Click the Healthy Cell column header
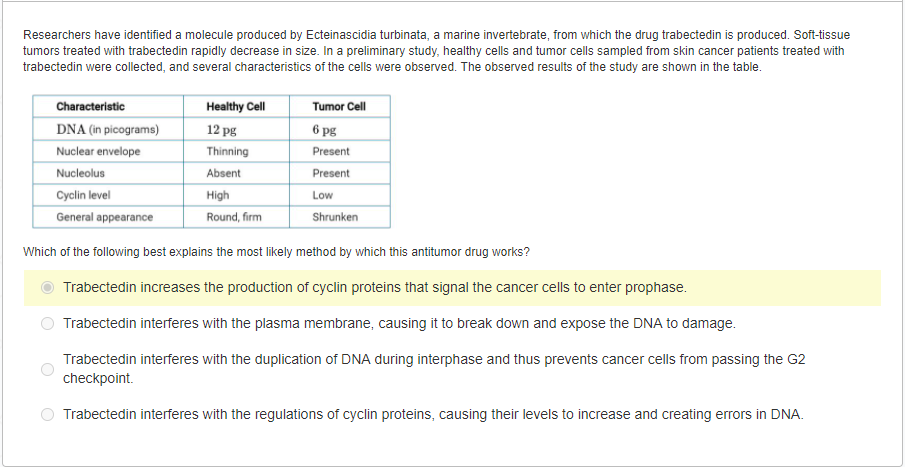Viewport: 905px width, 467px height. click(235, 107)
